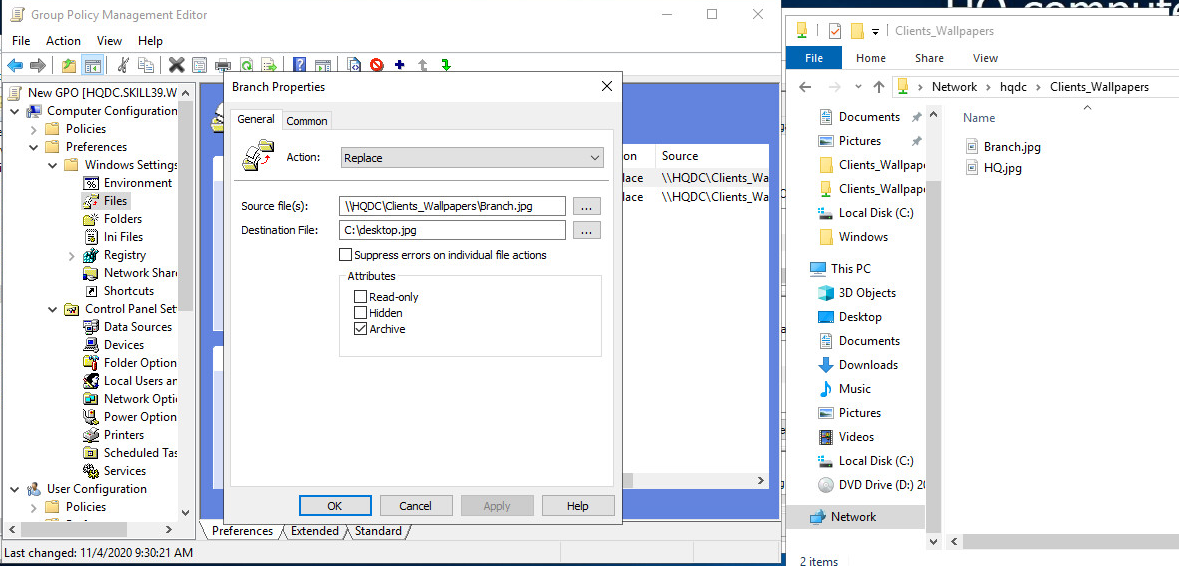Open the Share ribbon tab in Explorer
Screen dimensions: 1179x566
[x=929, y=58]
